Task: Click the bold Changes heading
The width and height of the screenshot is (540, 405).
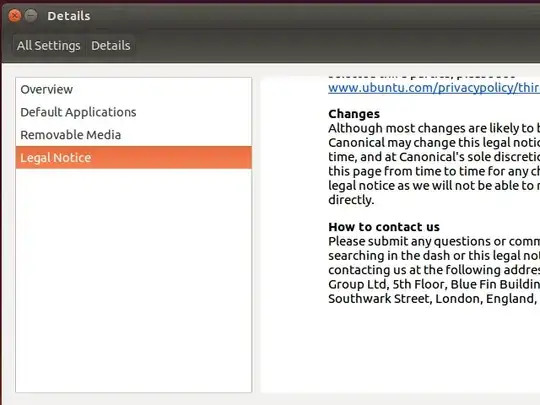Action: point(354,114)
